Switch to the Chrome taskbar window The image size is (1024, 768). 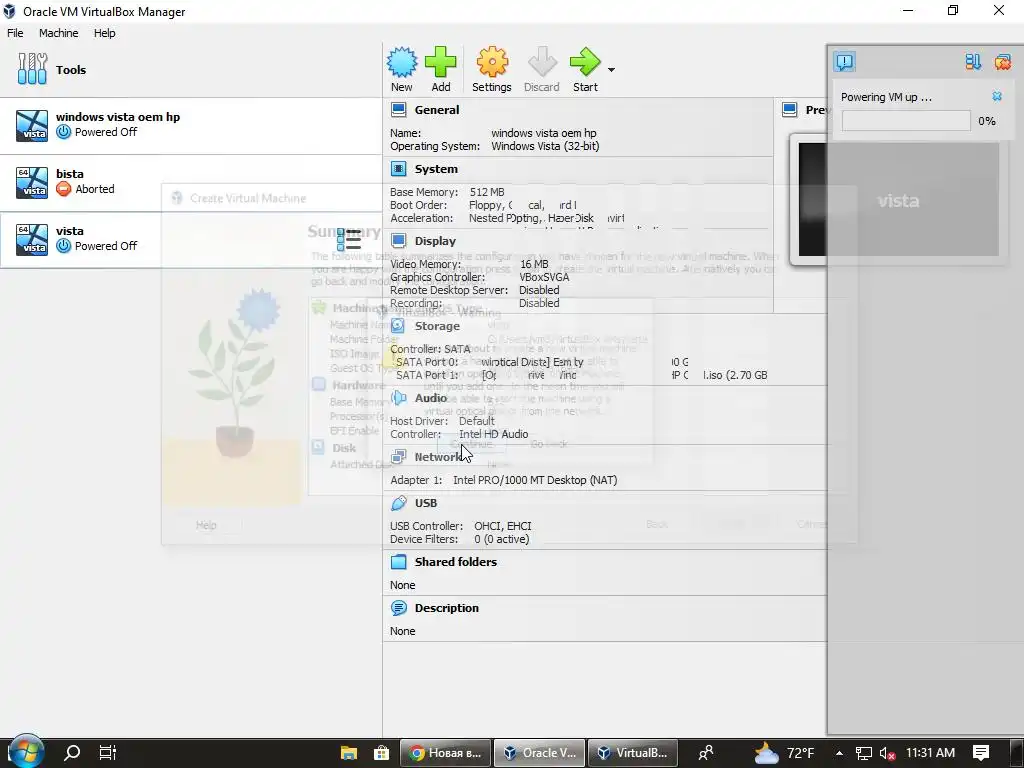(x=445, y=753)
